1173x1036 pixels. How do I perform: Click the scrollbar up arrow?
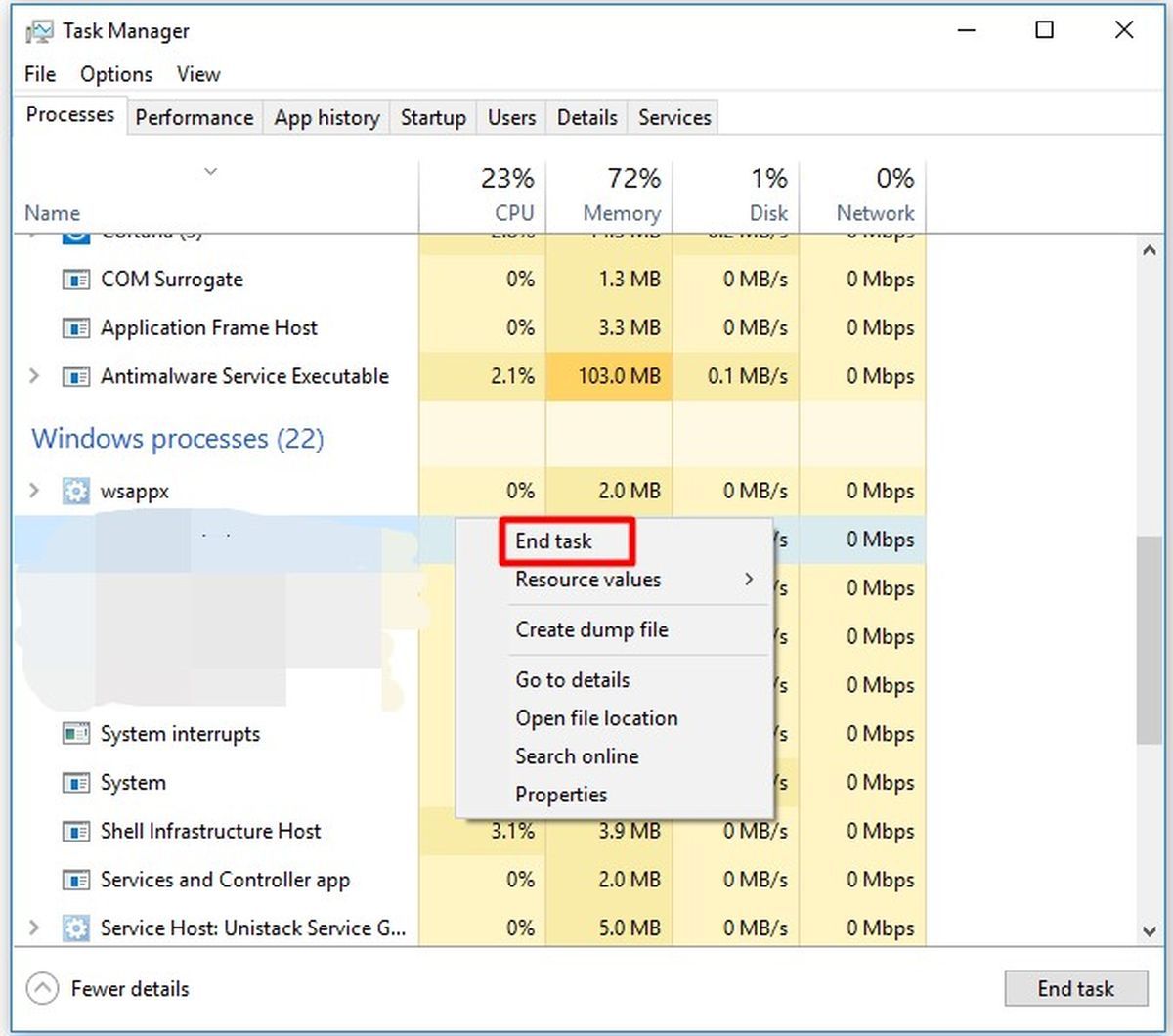click(x=1150, y=251)
